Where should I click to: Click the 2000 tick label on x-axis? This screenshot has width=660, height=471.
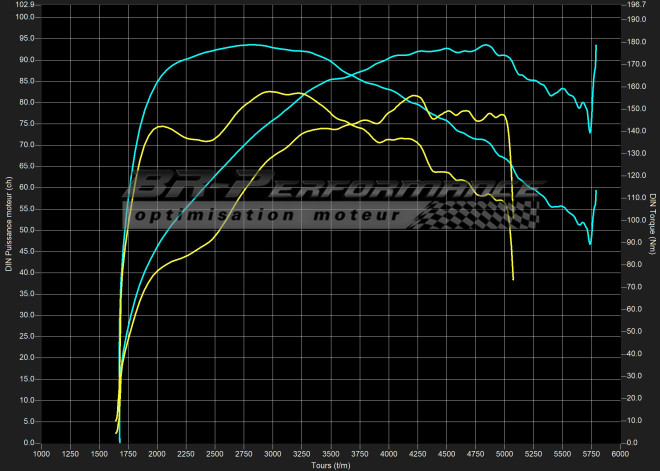click(x=157, y=454)
